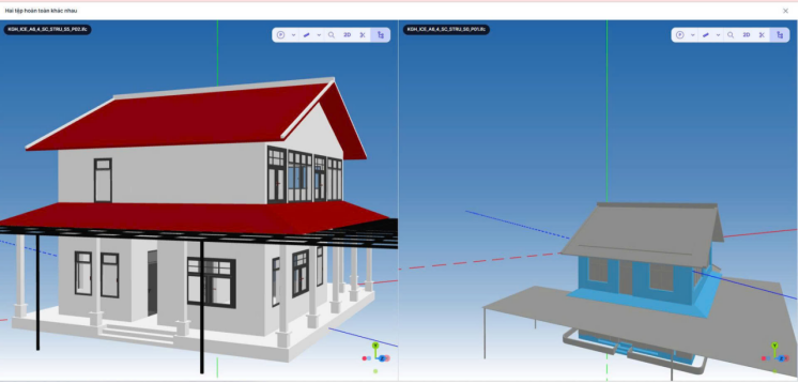
Task: Click the left viewer file name label
Action: click(47, 30)
